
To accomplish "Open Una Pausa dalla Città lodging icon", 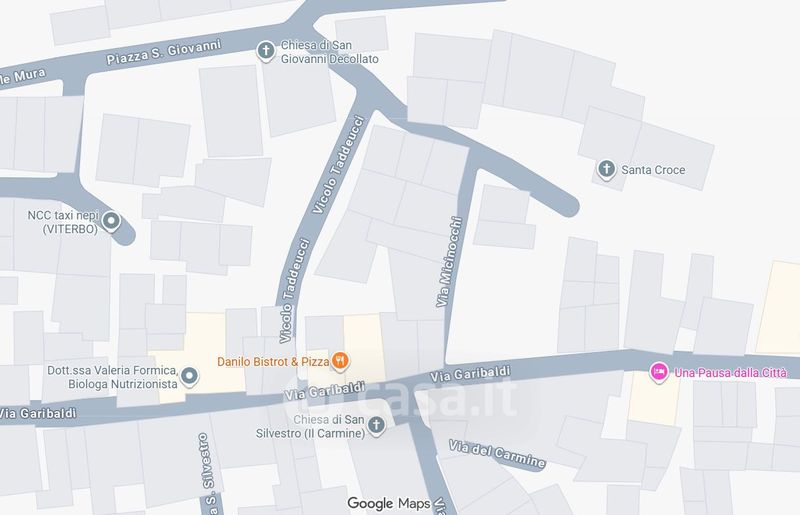I will 659,372.
